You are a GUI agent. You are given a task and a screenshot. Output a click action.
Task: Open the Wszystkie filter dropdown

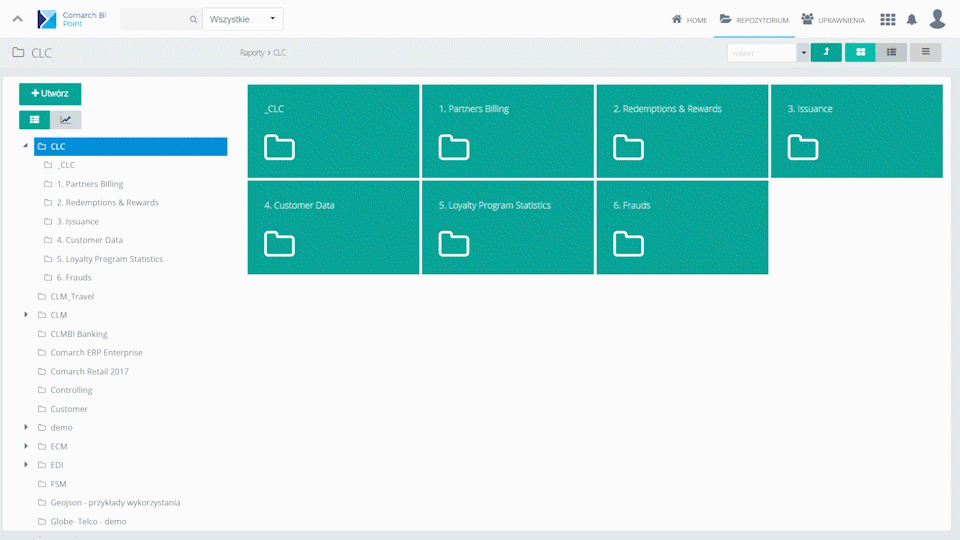click(243, 19)
